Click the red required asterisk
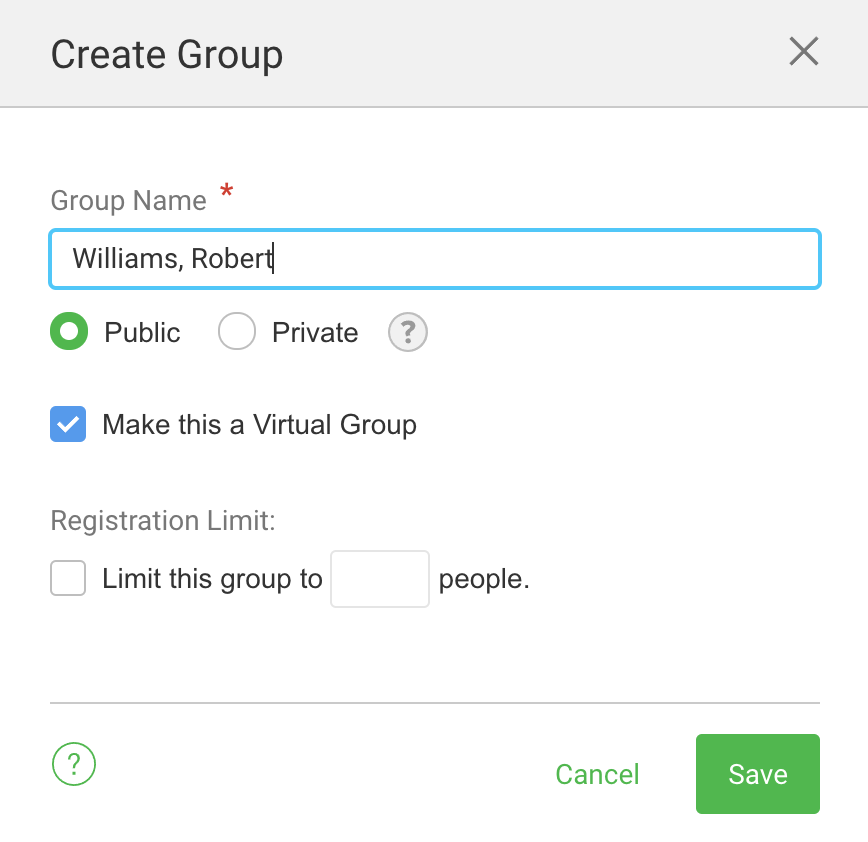 tap(227, 192)
